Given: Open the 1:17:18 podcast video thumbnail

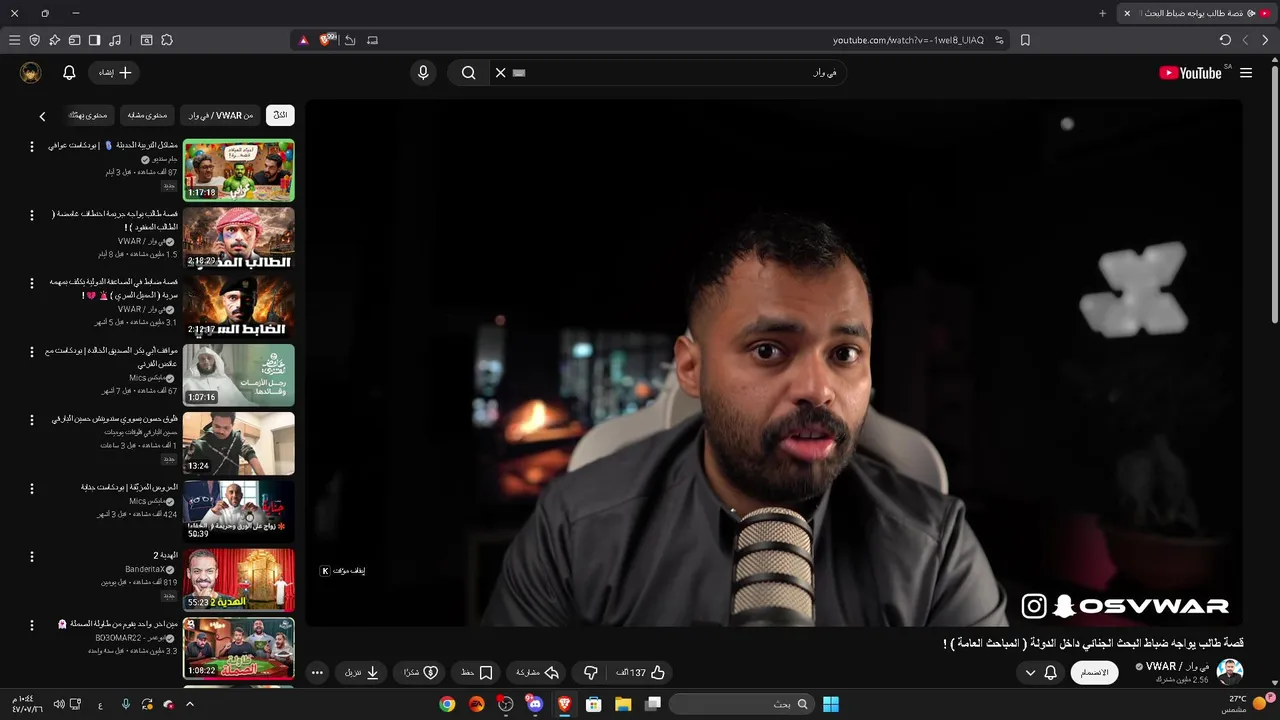Looking at the screenshot, I should coord(238,170).
